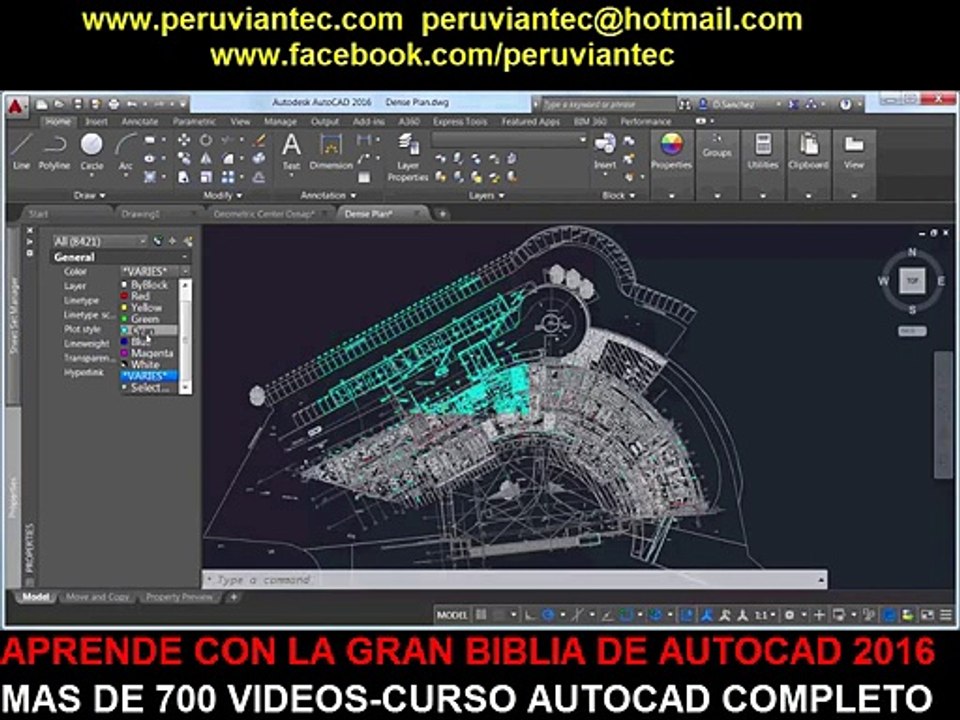Open the Utilities calculator panel
The width and height of the screenshot is (960, 720).
763,151
